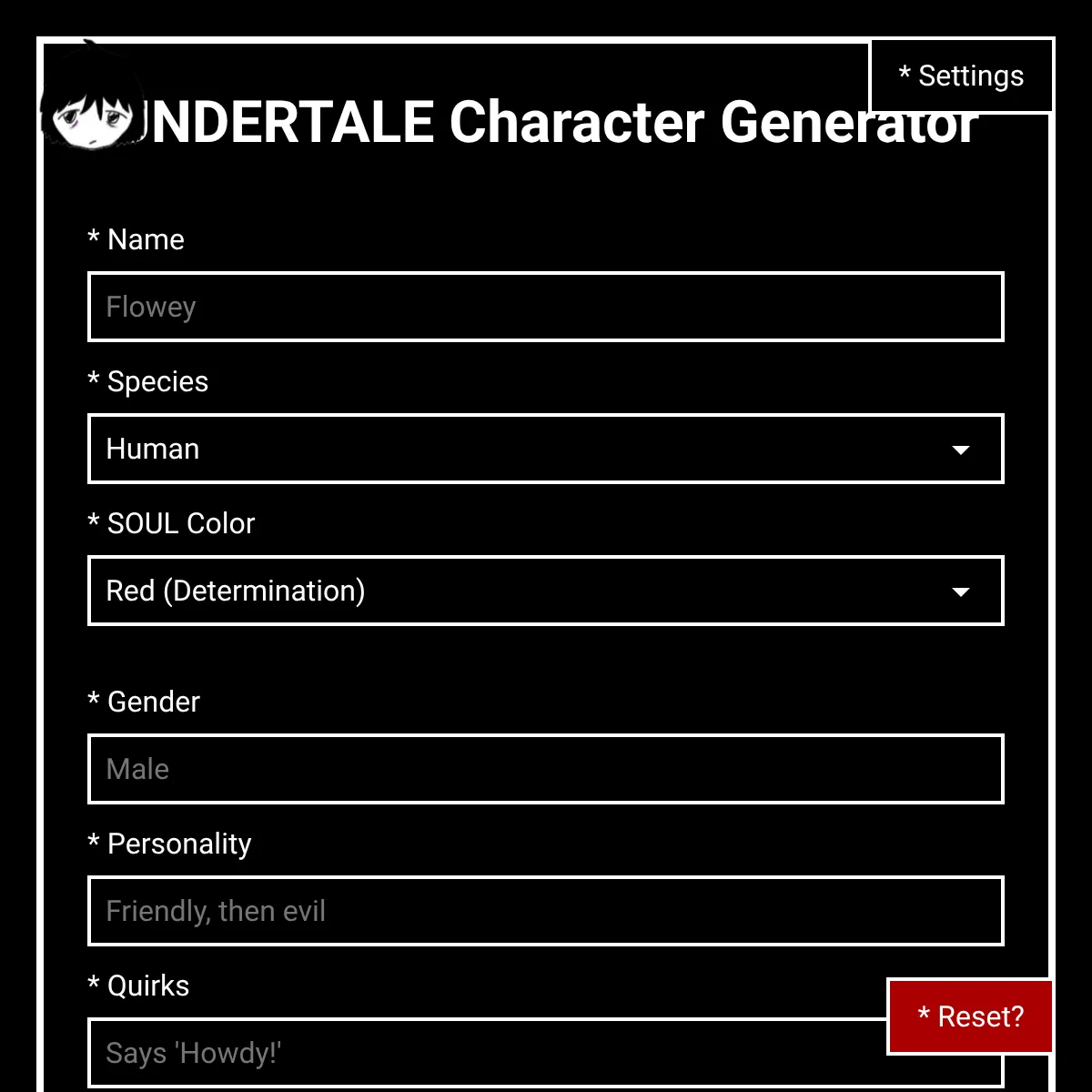Click the selected 'Human' species value
The height and width of the screenshot is (1092, 1092).
point(153,449)
